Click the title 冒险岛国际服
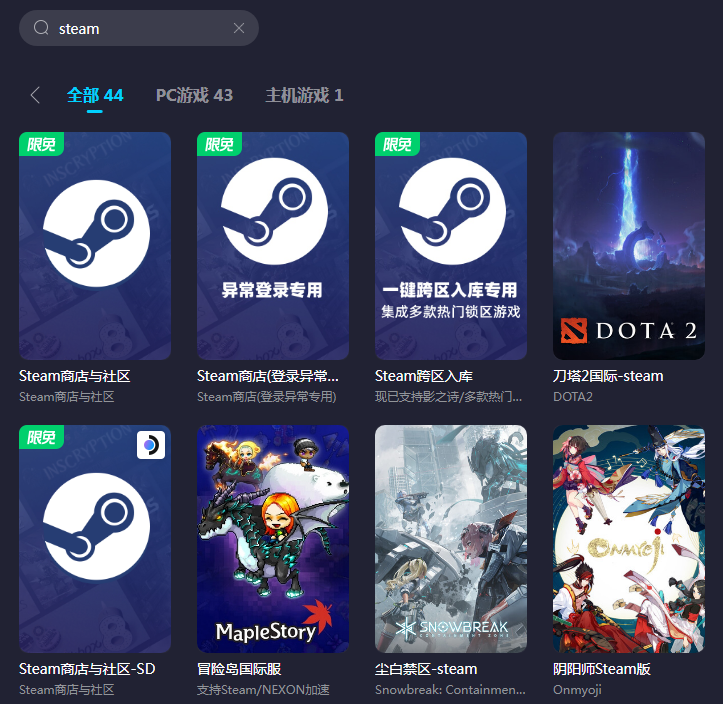This screenshot has width=723, height=704. click(x=239, y=669)
